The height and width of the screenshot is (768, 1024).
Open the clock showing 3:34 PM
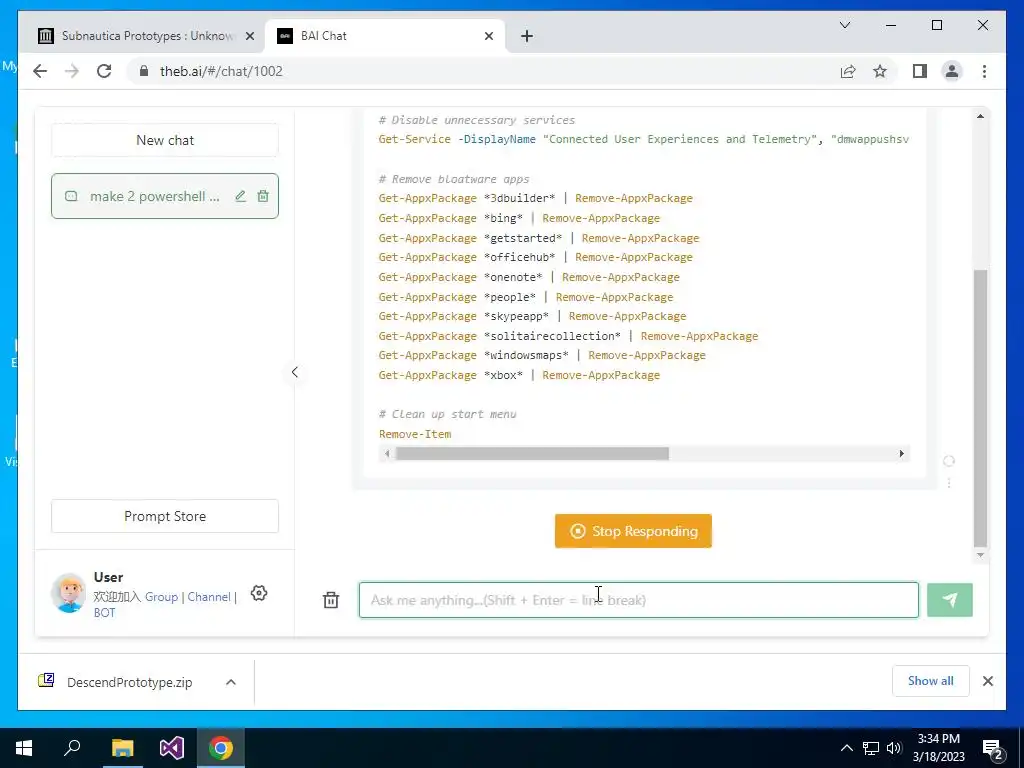[938, 748]
